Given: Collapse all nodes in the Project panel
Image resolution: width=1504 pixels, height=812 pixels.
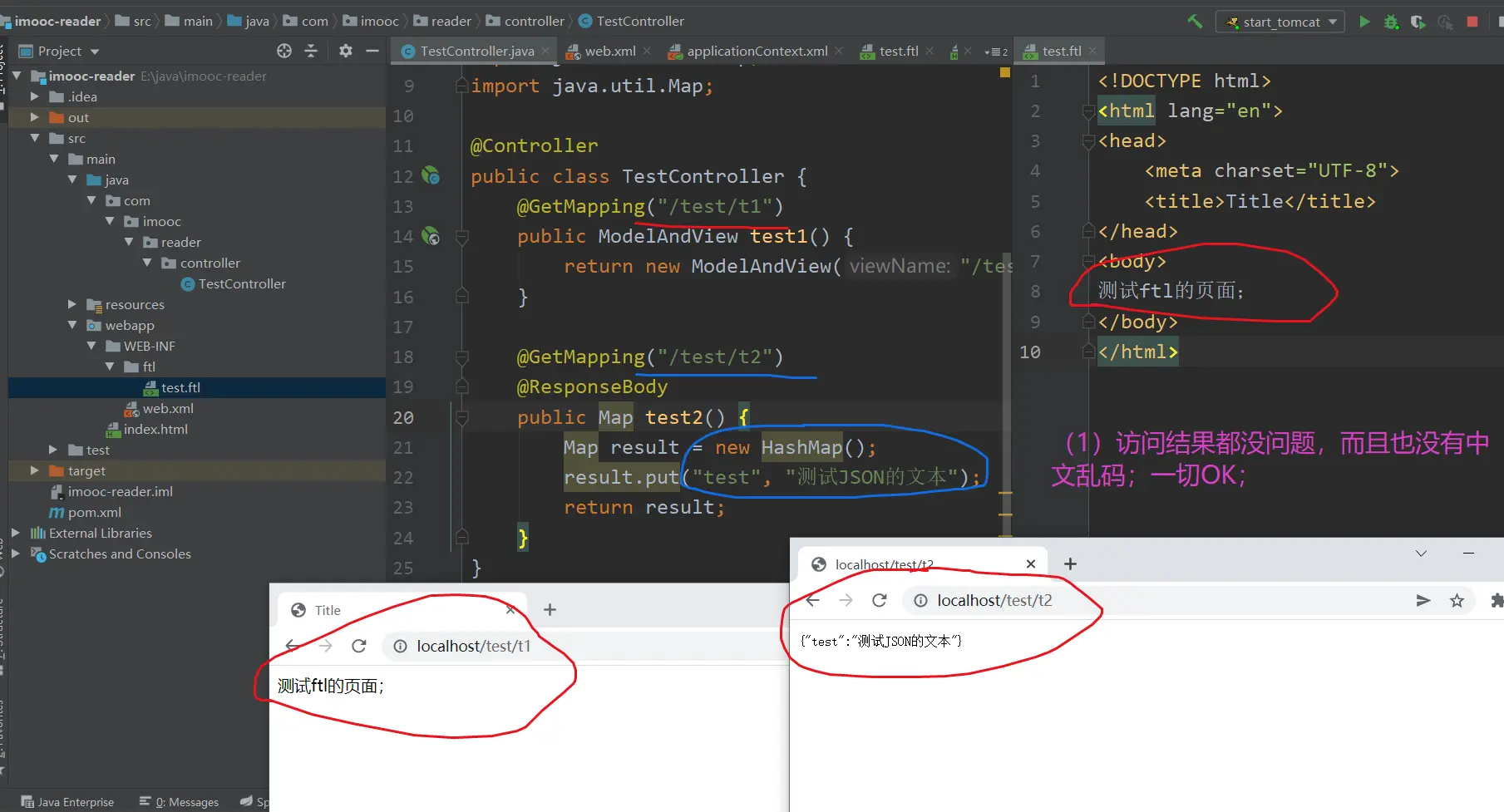Looking at the screenshot, I should click(x=311, y=51).
